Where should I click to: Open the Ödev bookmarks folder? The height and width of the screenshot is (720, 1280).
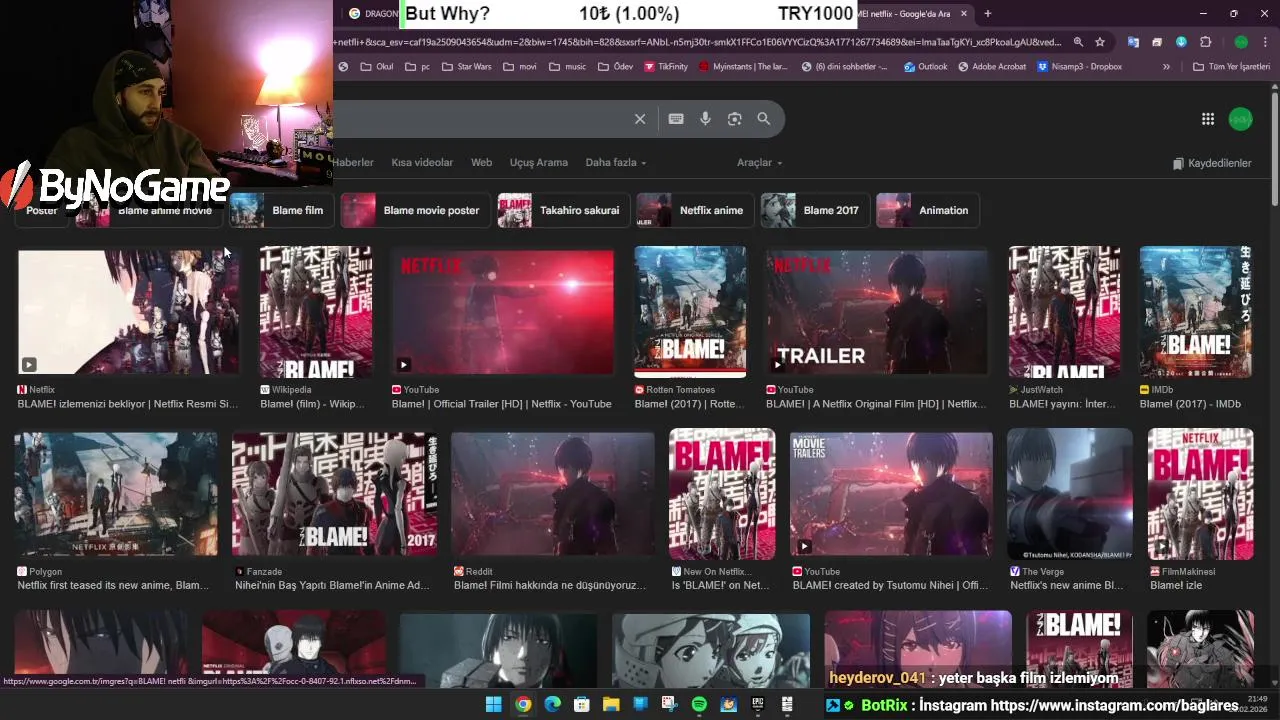616,67
